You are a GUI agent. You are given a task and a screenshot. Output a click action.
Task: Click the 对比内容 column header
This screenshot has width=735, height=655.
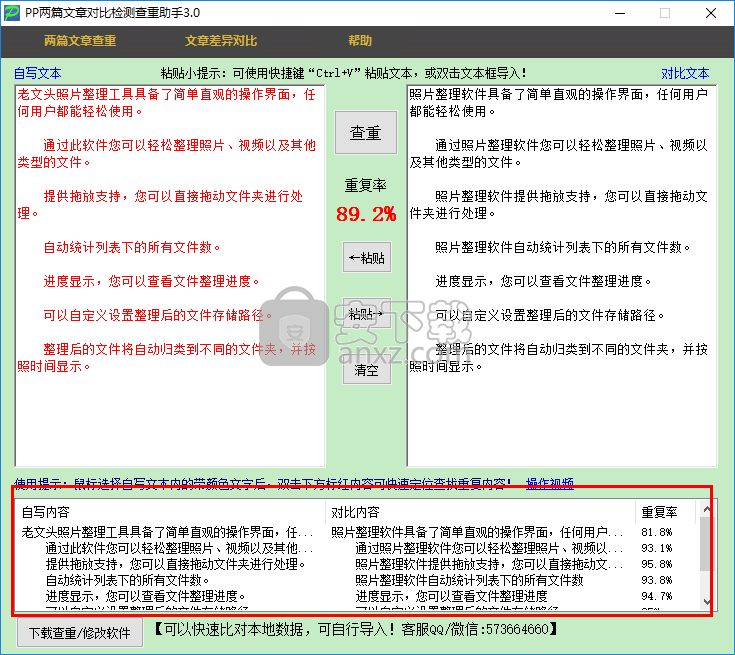480,512
